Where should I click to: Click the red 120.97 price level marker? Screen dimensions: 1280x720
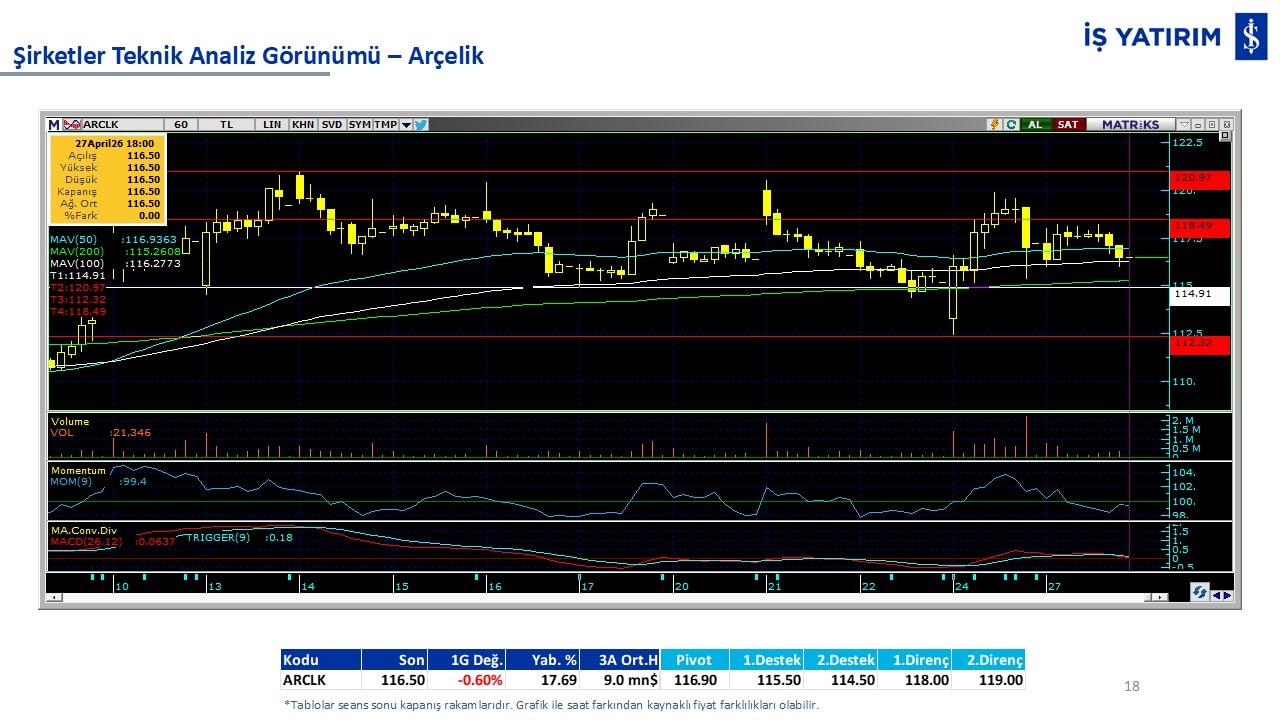click(x=1201, y=177)
